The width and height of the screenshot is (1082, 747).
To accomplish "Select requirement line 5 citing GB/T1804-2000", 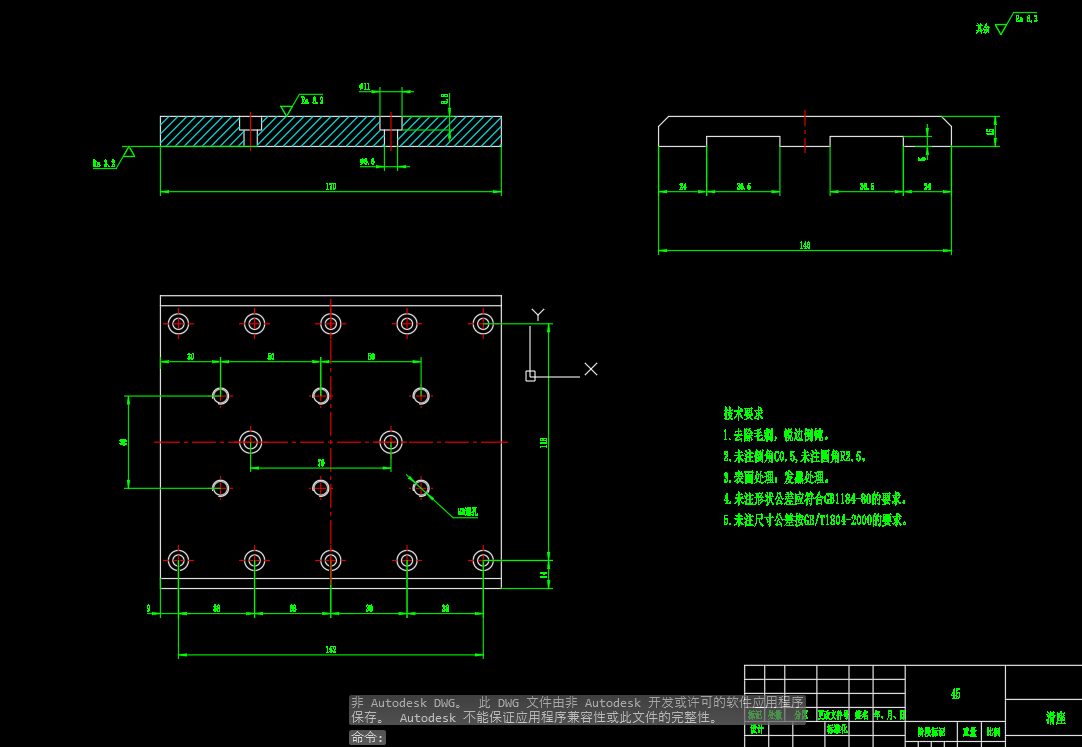I will (815, 520).
